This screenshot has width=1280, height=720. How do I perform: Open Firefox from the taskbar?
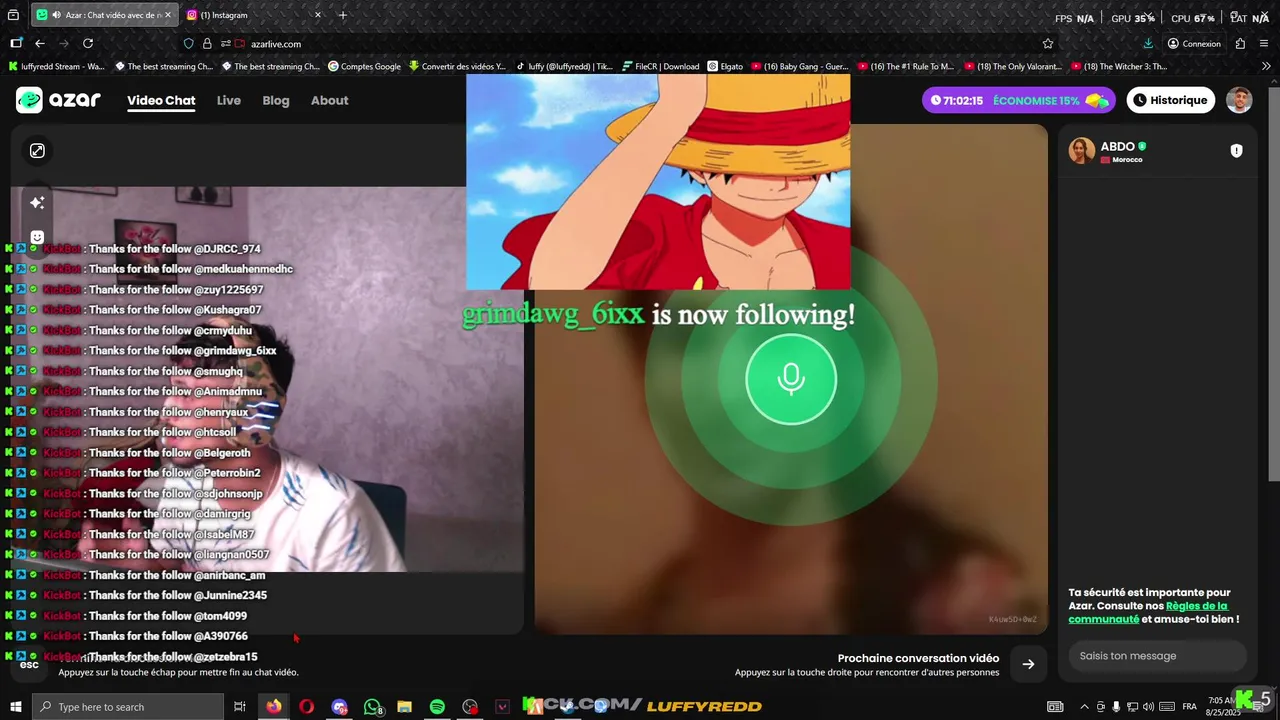pos(273,707)
